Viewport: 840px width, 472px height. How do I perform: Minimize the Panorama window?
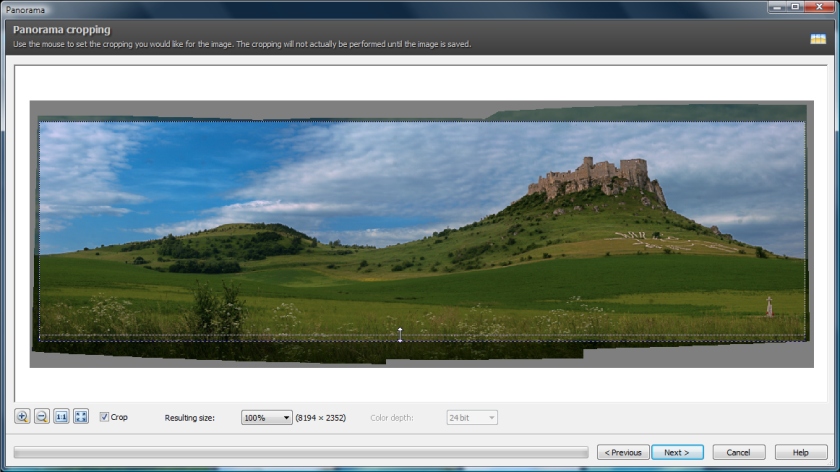coord(777,7)
